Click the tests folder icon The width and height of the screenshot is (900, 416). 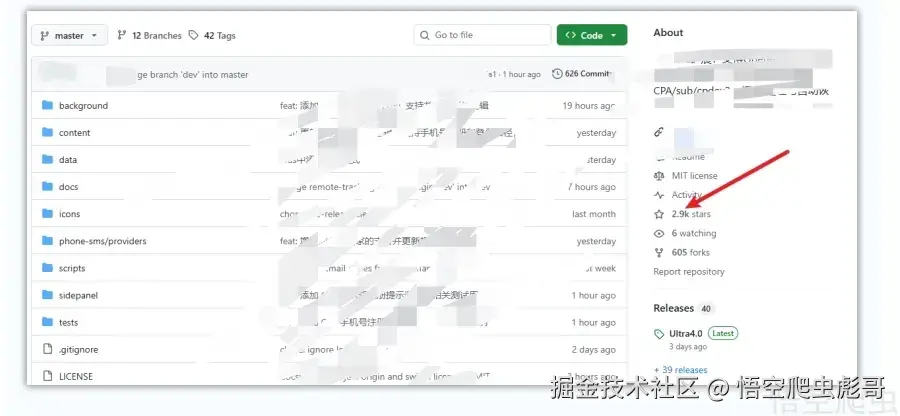47,322
